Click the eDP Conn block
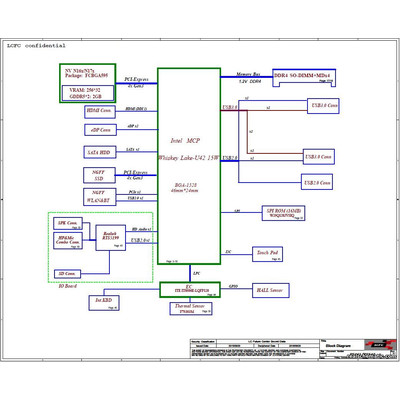The image size is (400, 400). (100, 130)
